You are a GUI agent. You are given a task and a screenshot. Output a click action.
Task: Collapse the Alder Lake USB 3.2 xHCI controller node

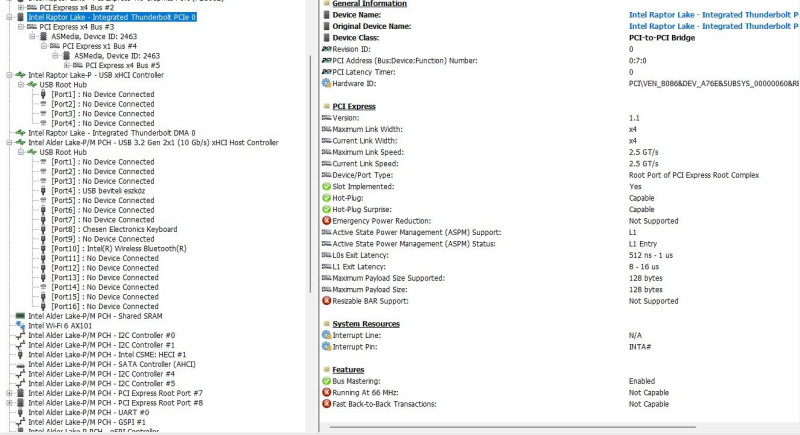pyautogui.click(x=9, y=143)
